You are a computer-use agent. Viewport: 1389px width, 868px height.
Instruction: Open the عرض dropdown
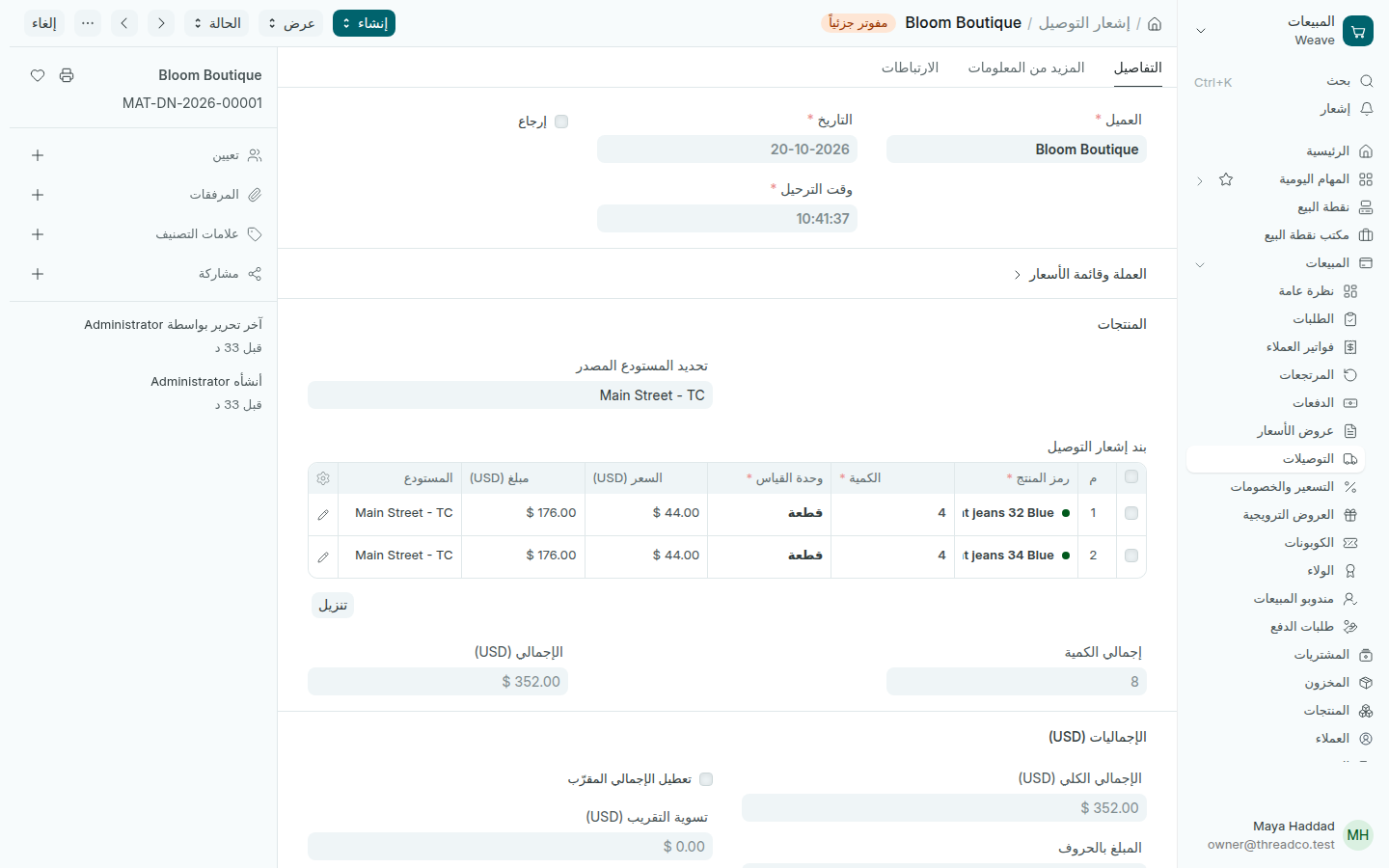tap(290, 23)
